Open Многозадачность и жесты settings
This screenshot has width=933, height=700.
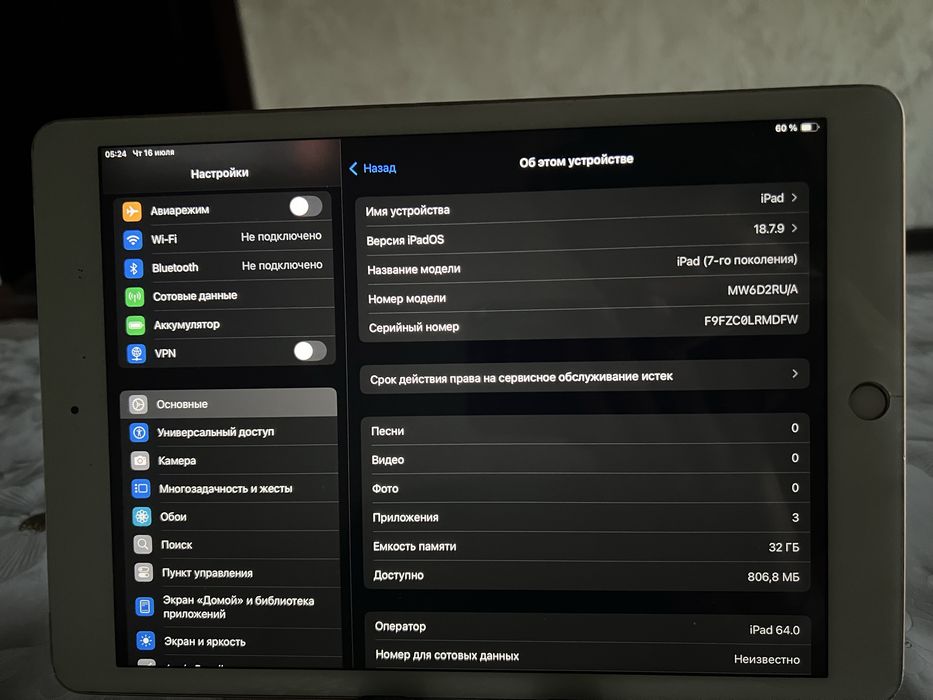click(x=233, y=488)
